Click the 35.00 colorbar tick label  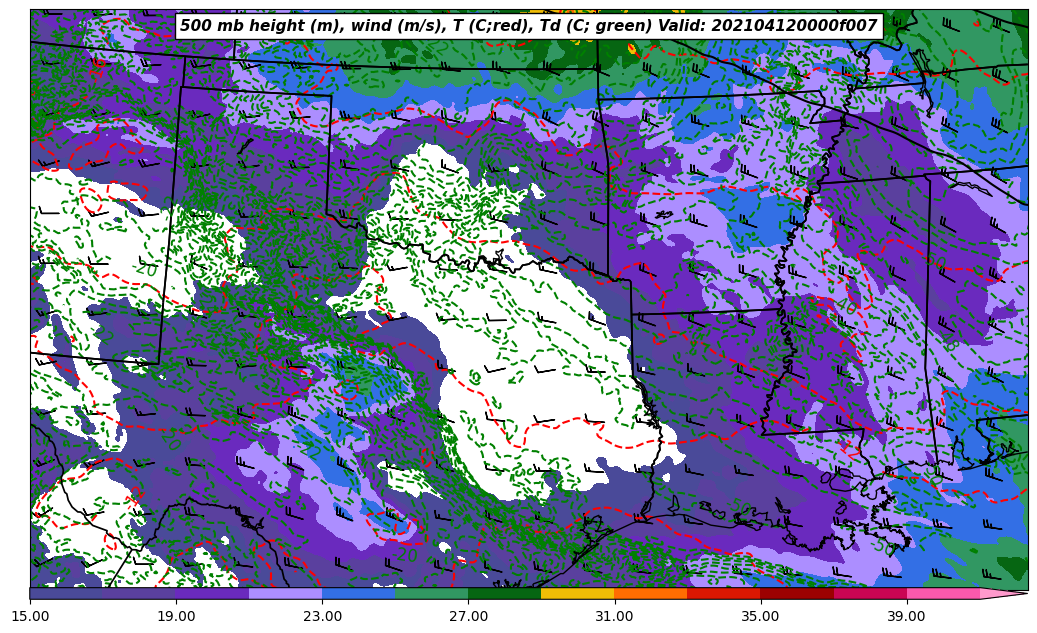pyautogui.click(x=760, y=616)
